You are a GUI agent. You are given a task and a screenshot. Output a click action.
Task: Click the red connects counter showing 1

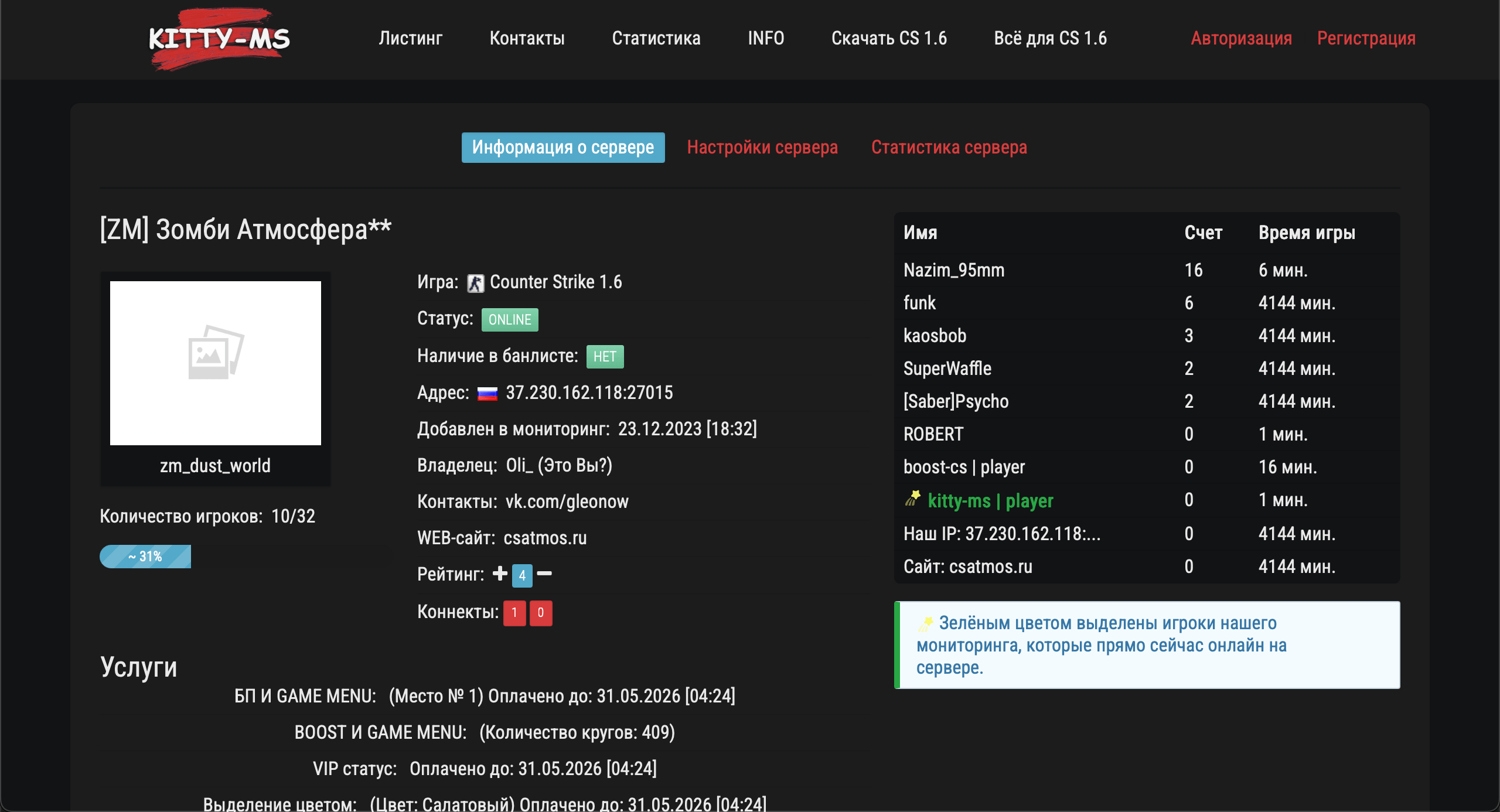coord(514,613)
